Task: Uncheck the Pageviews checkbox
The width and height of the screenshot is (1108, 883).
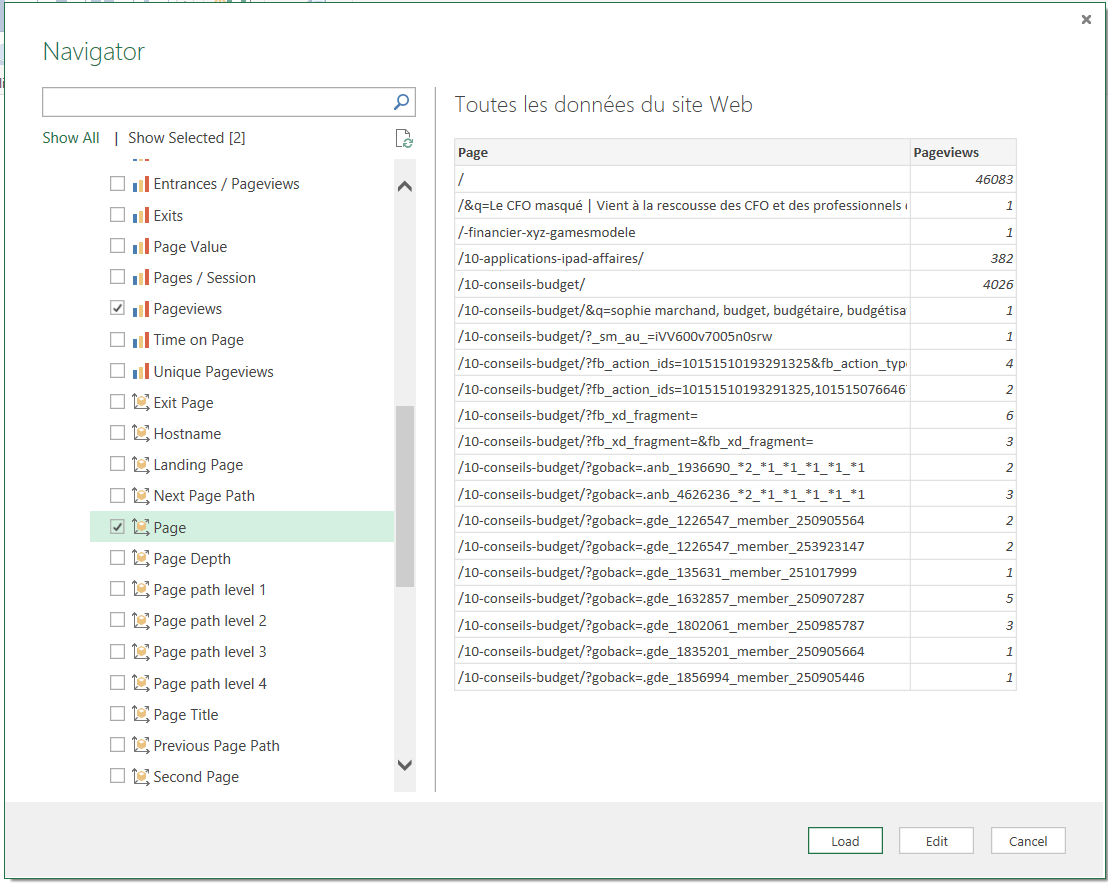Action: click(x=117, y=308)
